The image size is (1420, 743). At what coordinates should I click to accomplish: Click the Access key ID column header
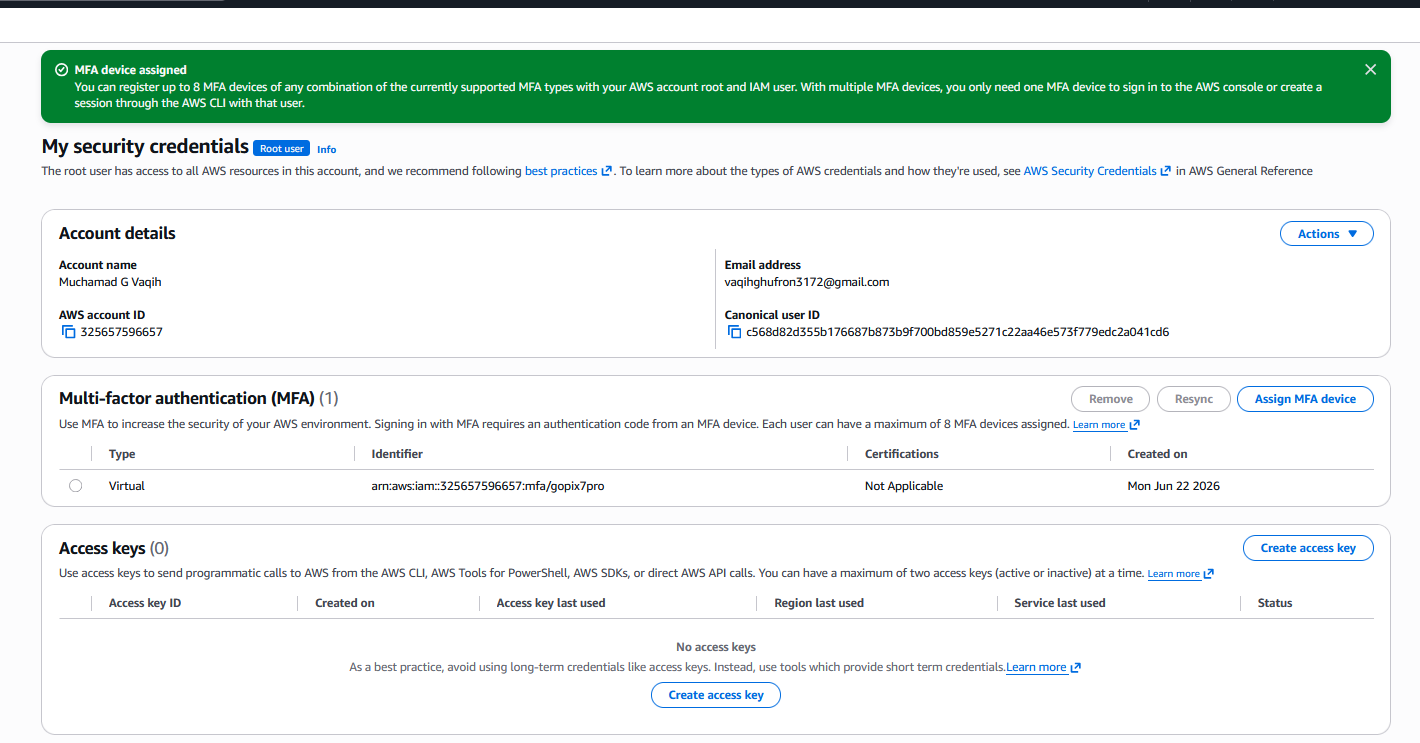[x=145, y=603]
